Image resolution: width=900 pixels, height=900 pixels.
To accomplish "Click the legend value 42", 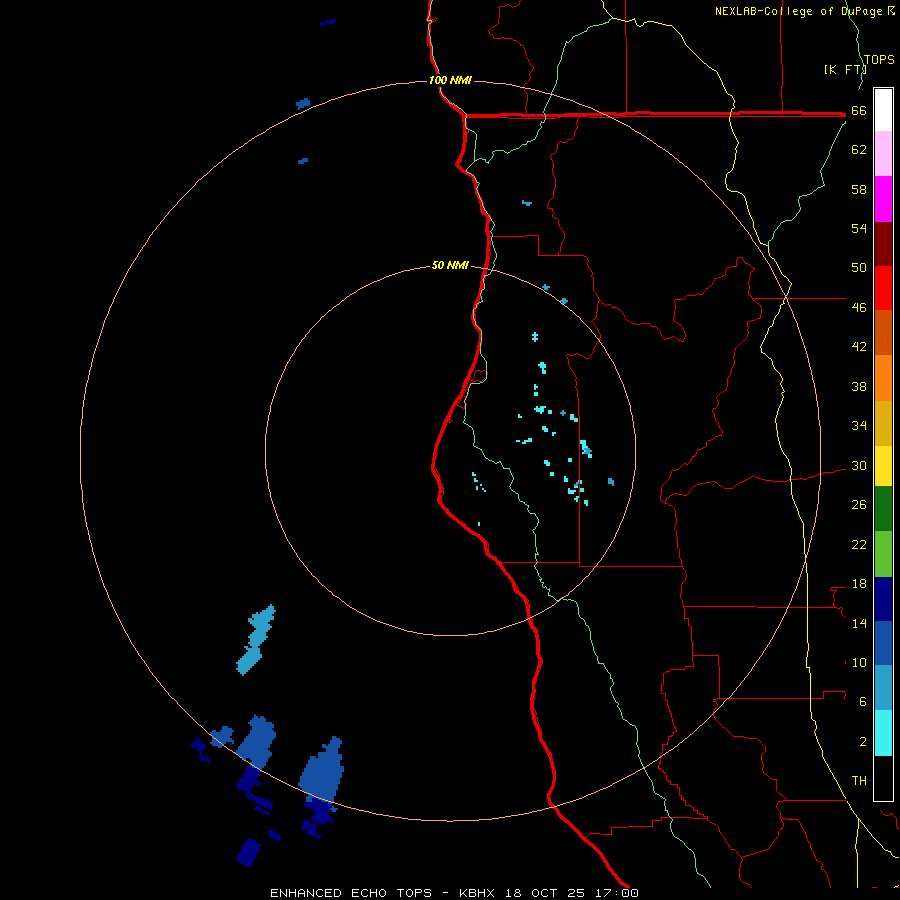I will point(859,346).
